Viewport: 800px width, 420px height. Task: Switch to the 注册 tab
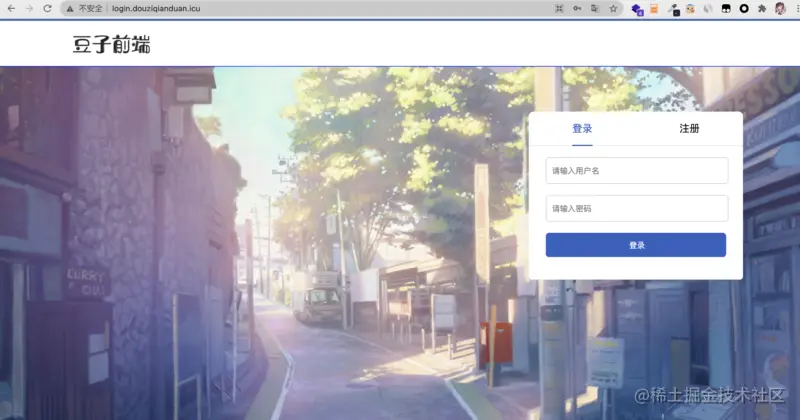click(689, 129)
